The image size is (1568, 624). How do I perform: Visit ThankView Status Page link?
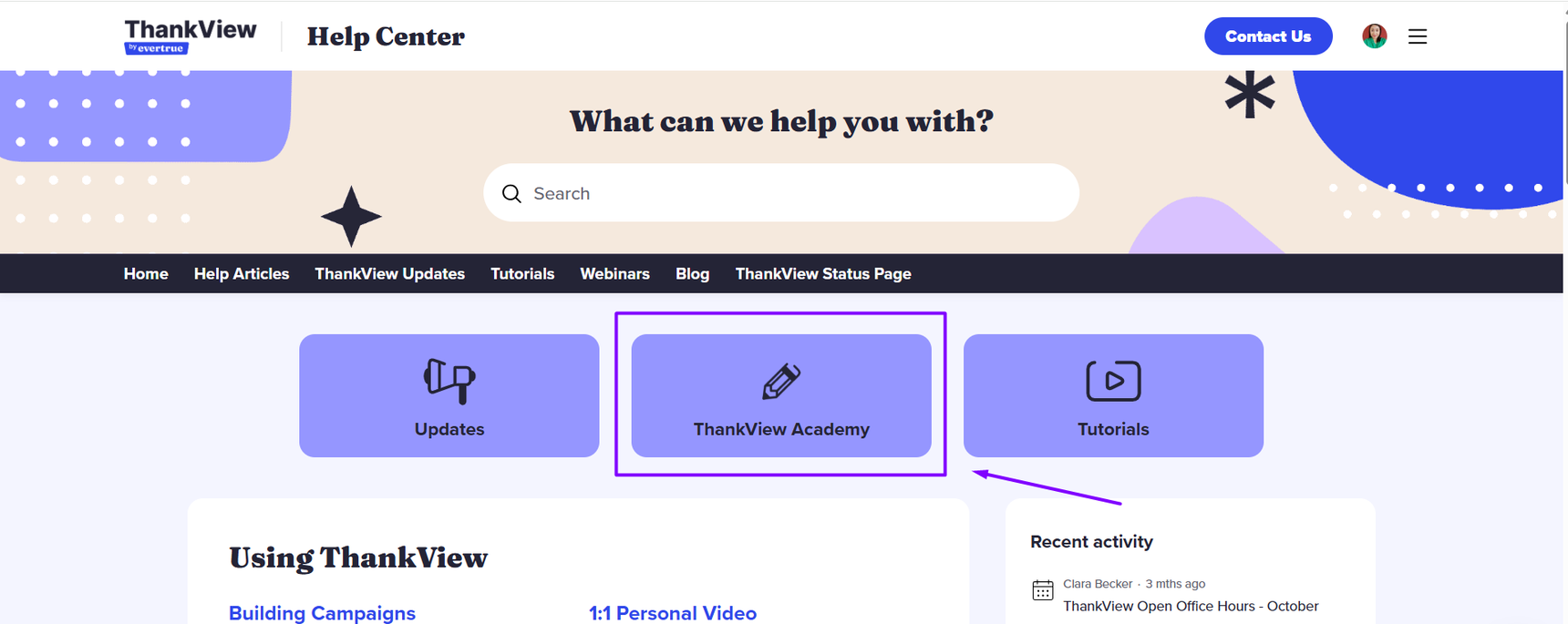click(823, 273)
